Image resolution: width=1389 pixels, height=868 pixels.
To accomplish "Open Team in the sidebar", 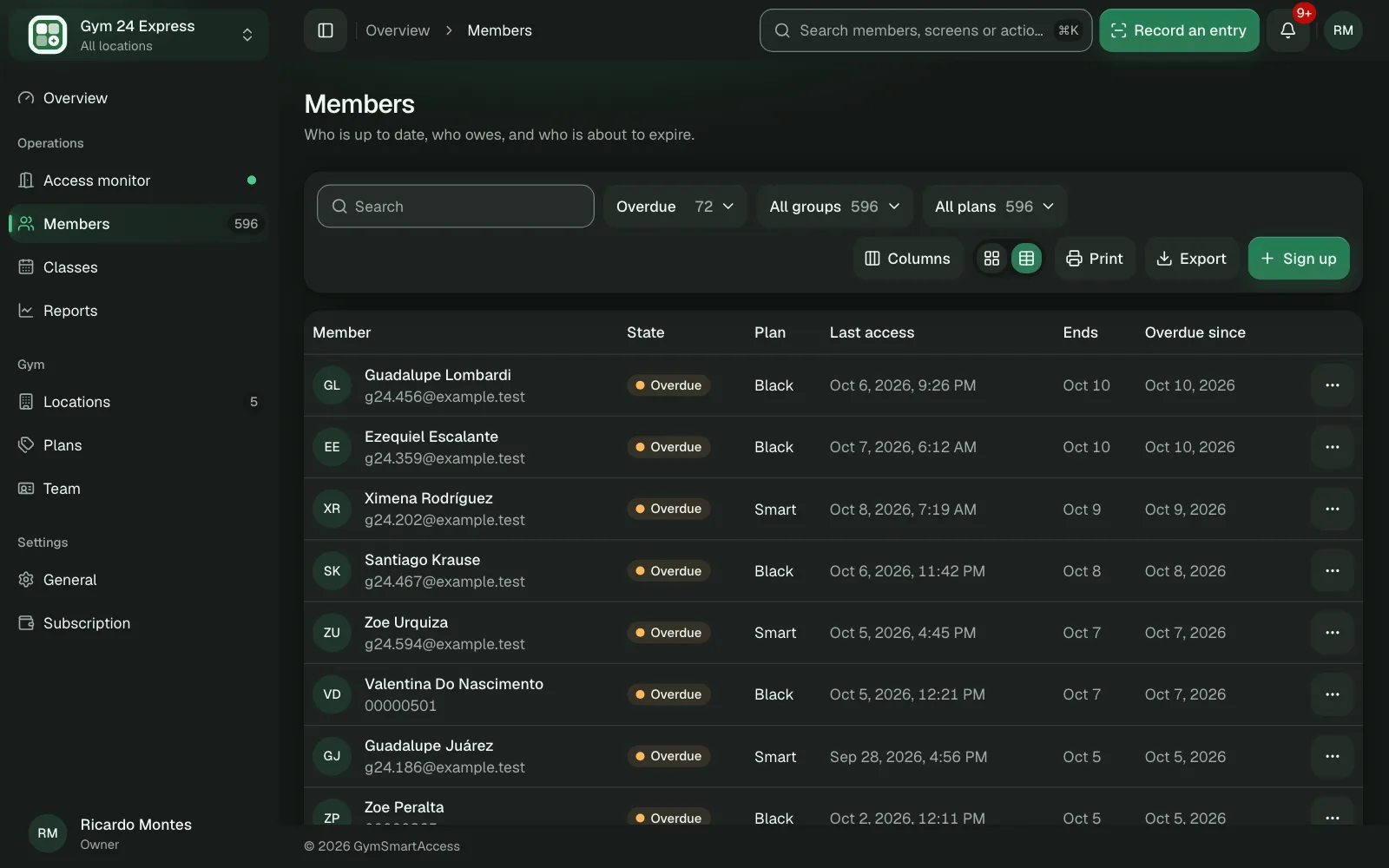I will 139,489.
